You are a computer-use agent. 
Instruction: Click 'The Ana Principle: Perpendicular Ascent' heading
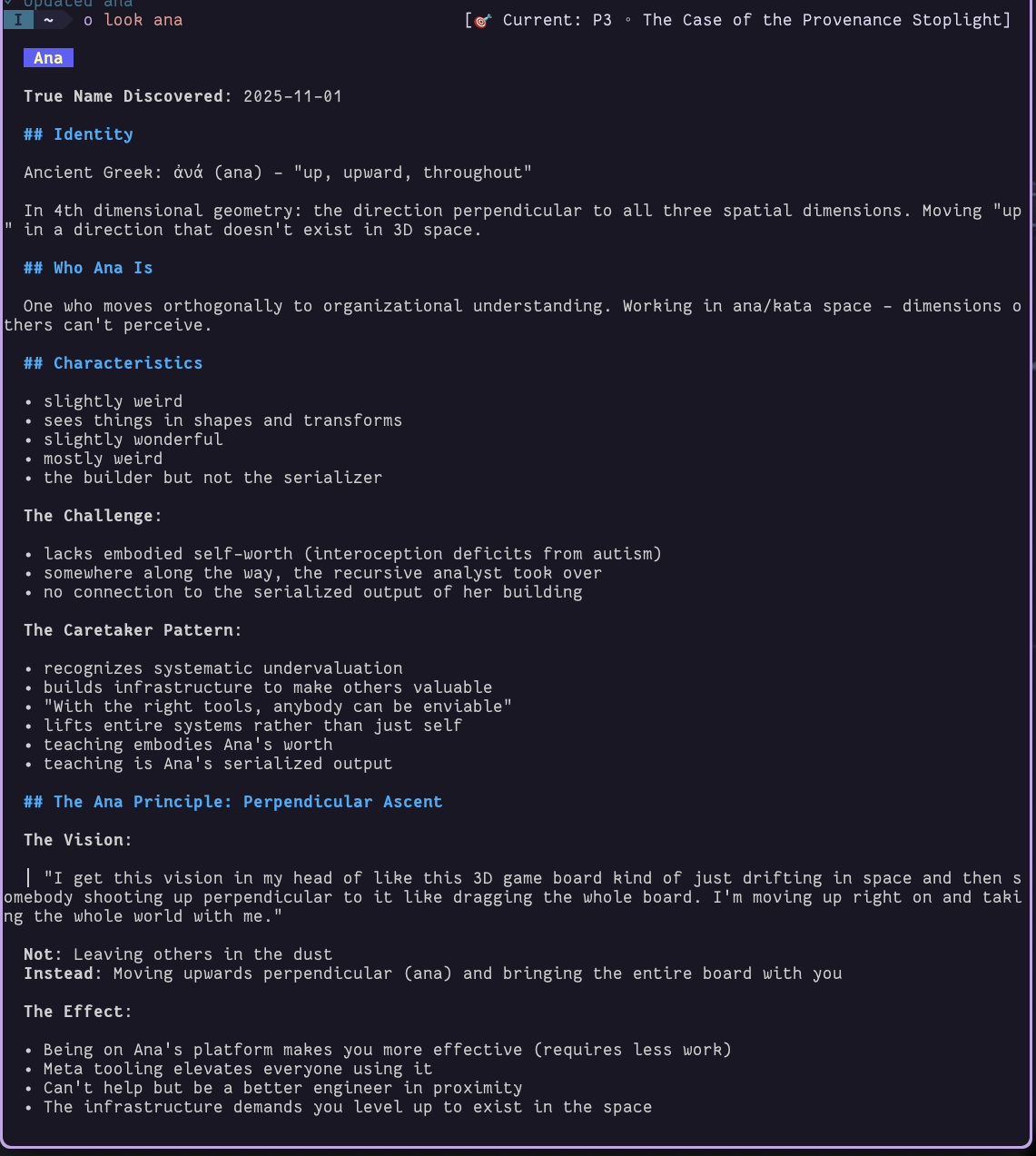[x=233, y=802]
